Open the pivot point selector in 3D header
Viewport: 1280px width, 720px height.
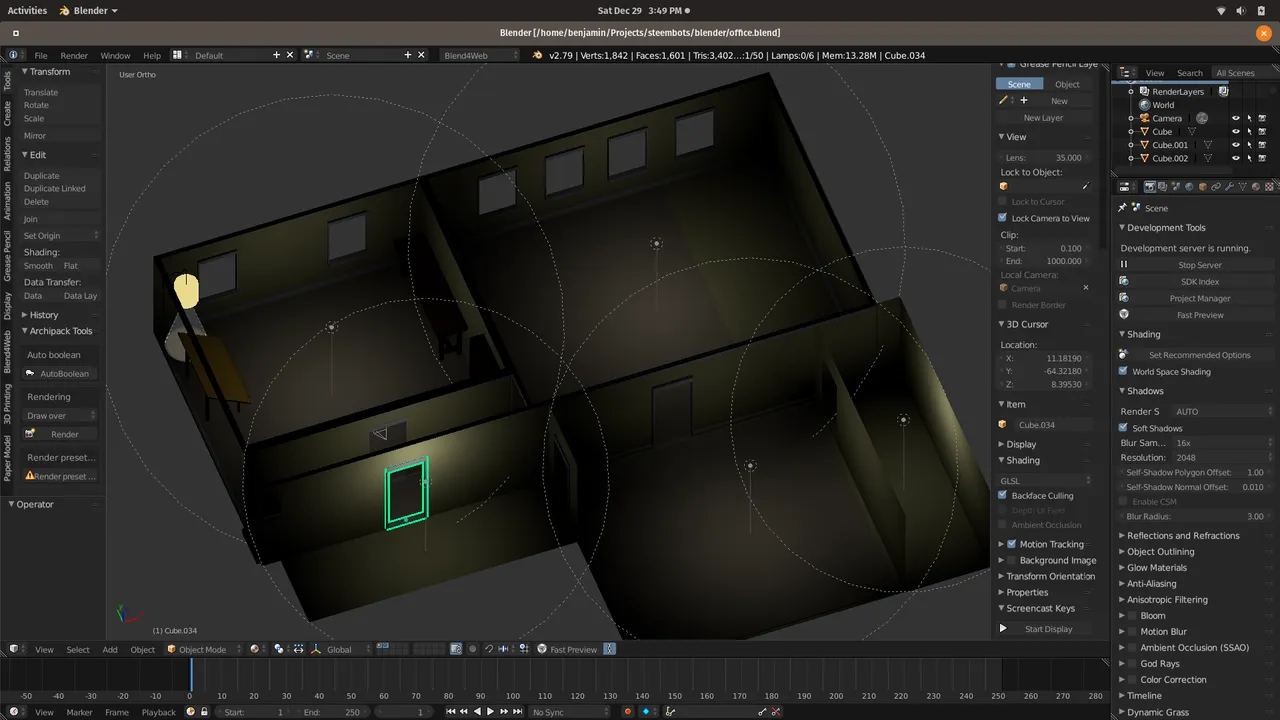[284, 649]
